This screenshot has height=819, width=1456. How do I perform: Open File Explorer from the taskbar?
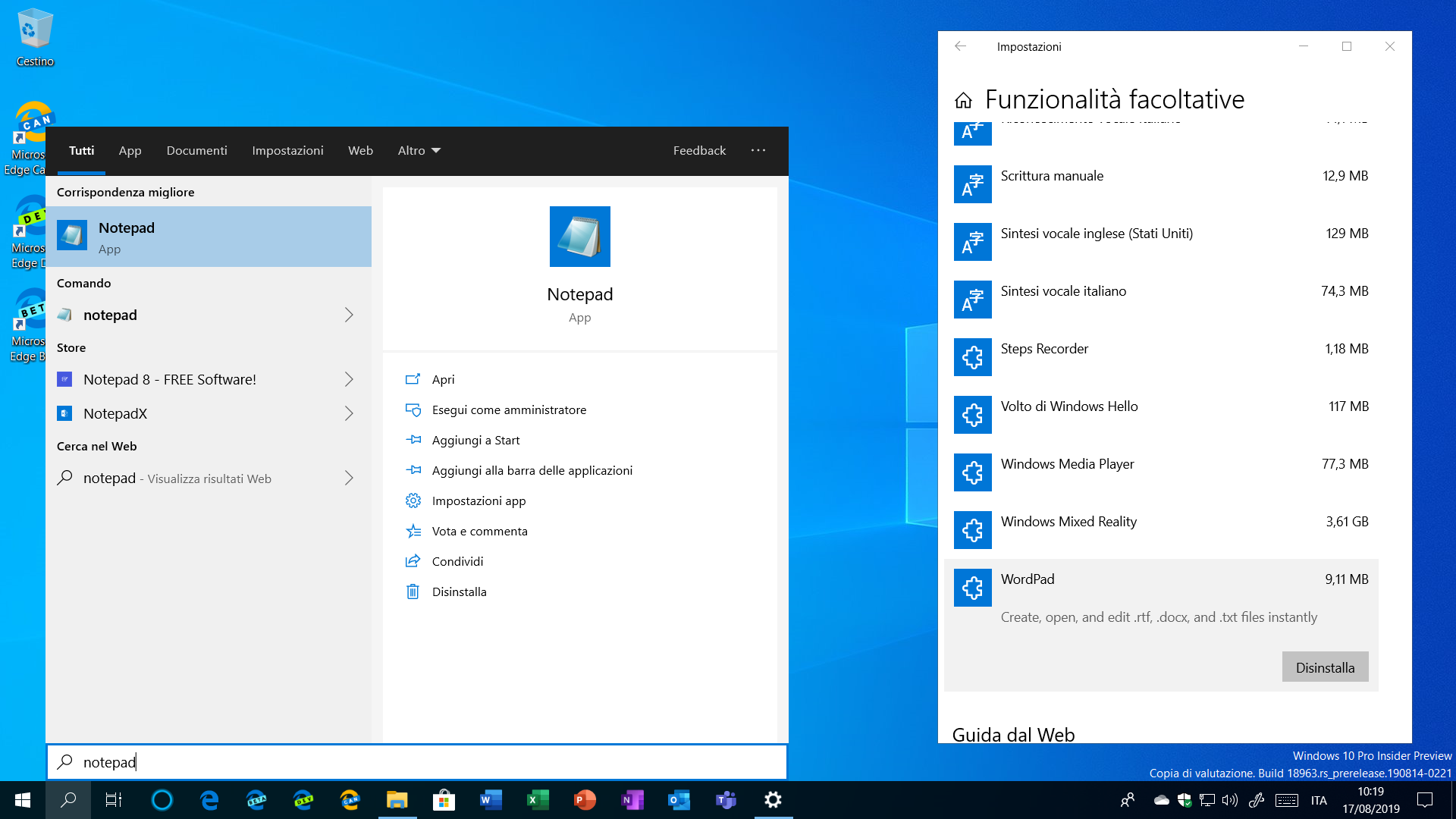(x=397, y=800)
